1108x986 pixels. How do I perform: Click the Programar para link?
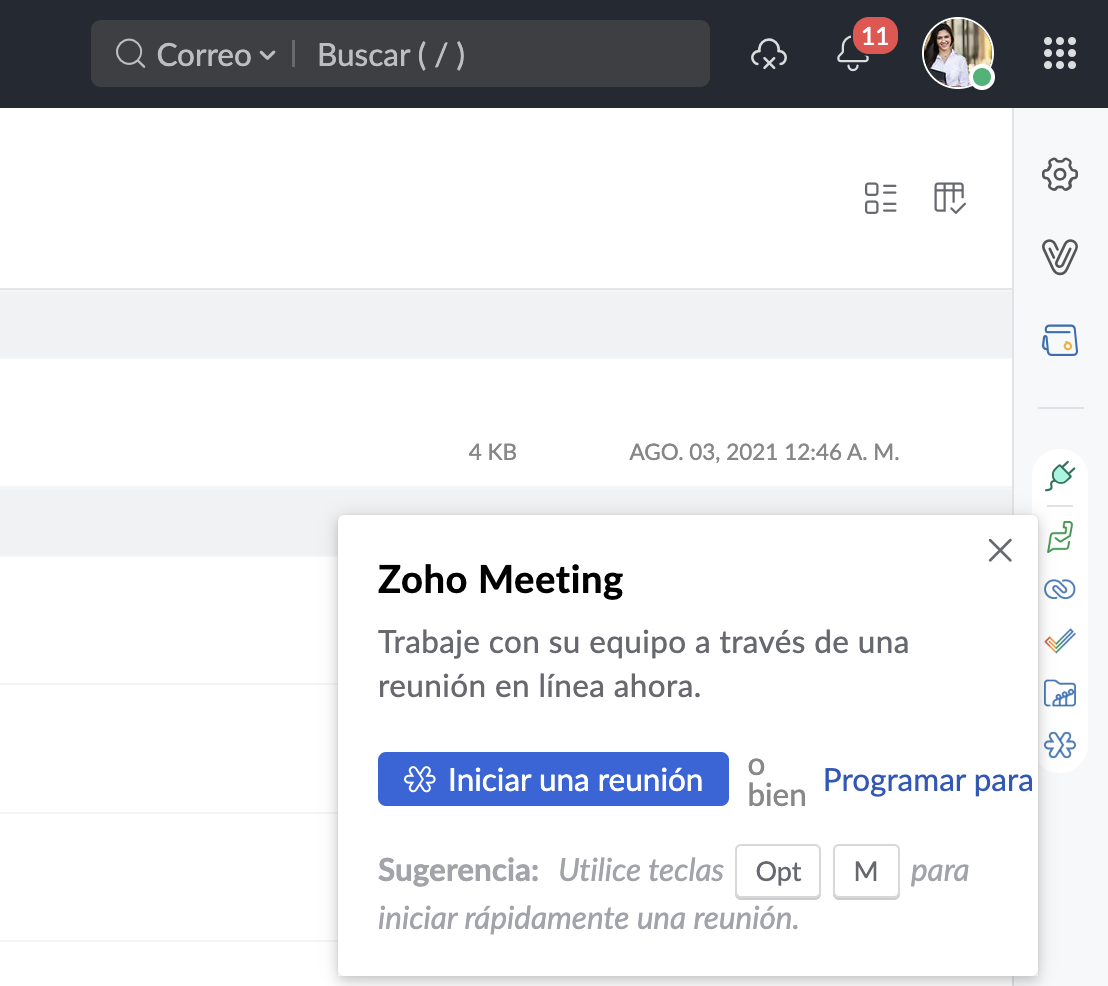tap(928, 780)
